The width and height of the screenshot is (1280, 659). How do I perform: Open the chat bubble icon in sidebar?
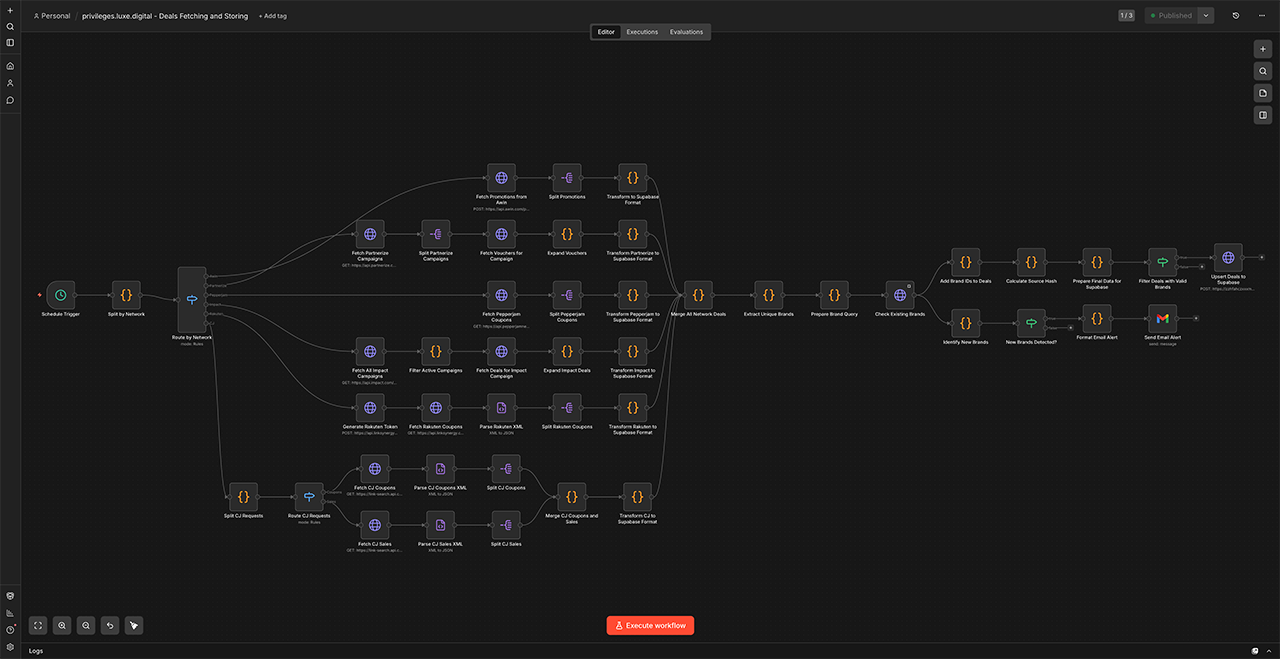click(x=10, y=100)
